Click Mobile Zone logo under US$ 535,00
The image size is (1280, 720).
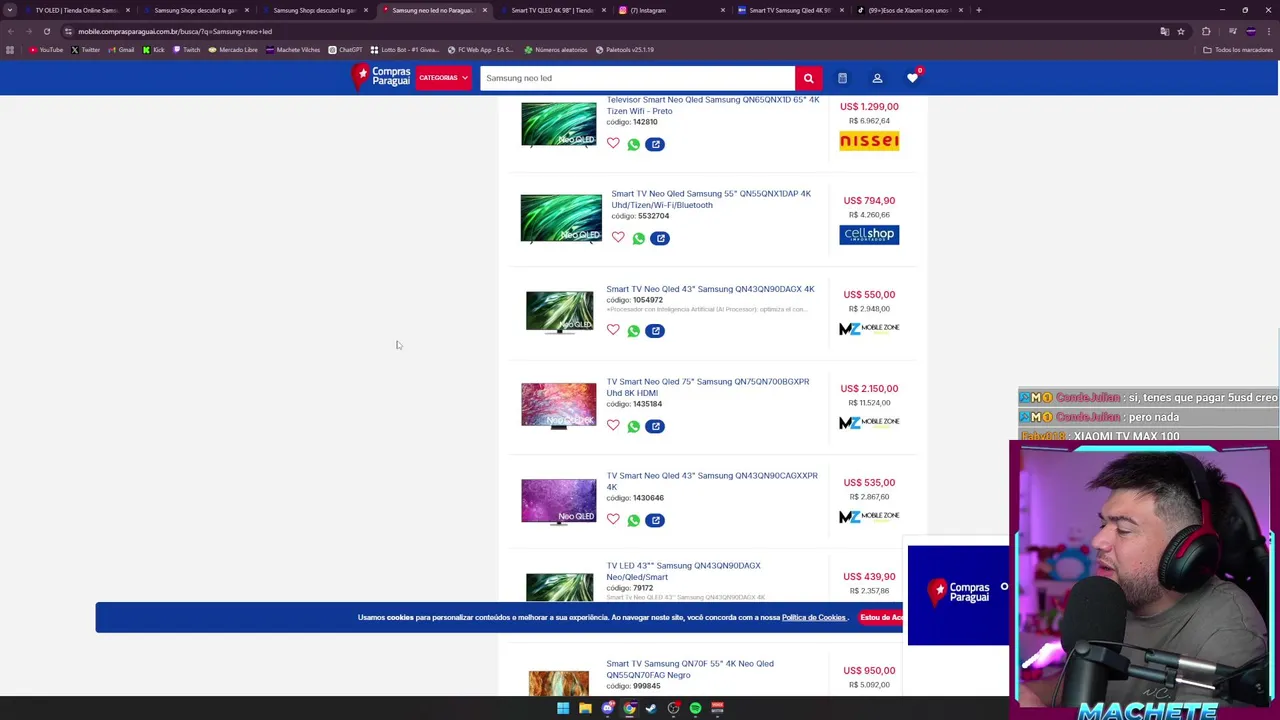(869, 516)
